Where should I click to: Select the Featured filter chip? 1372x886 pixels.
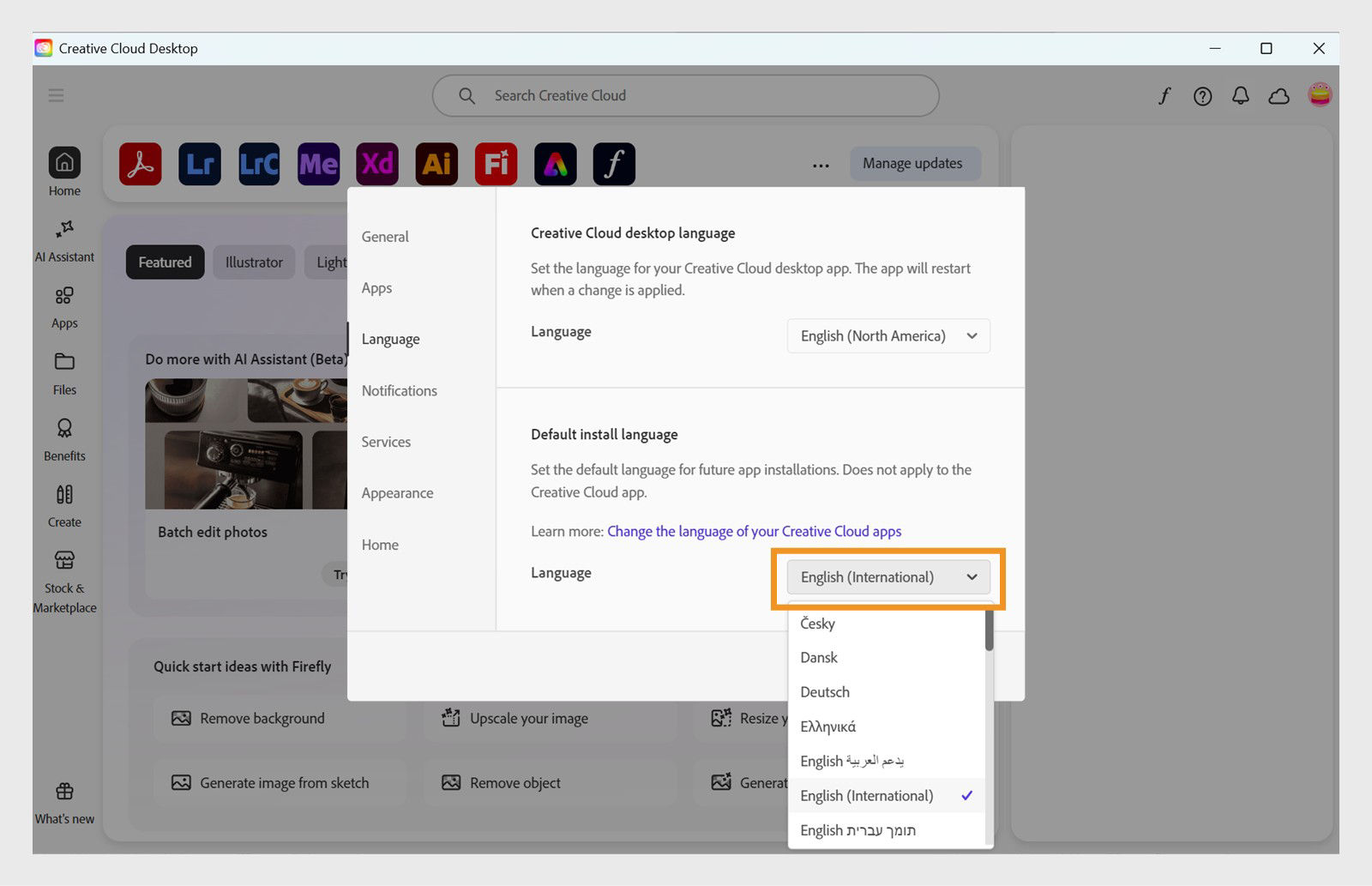[165, 262]
